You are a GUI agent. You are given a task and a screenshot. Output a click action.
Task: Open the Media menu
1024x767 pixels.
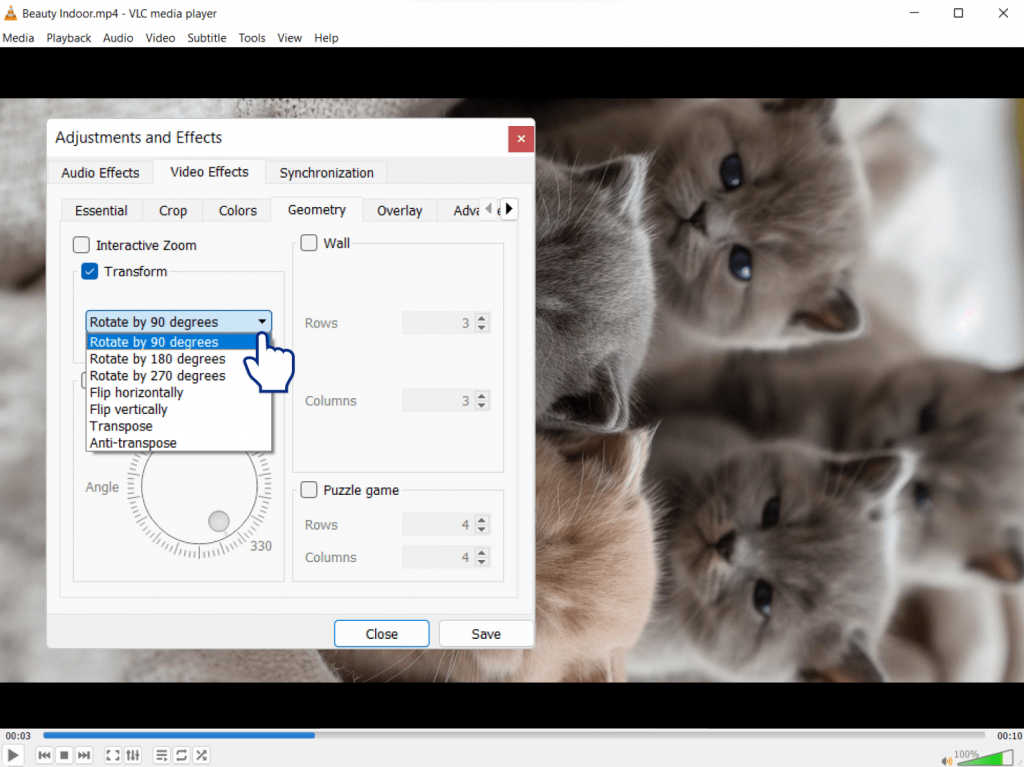point(18,38)
